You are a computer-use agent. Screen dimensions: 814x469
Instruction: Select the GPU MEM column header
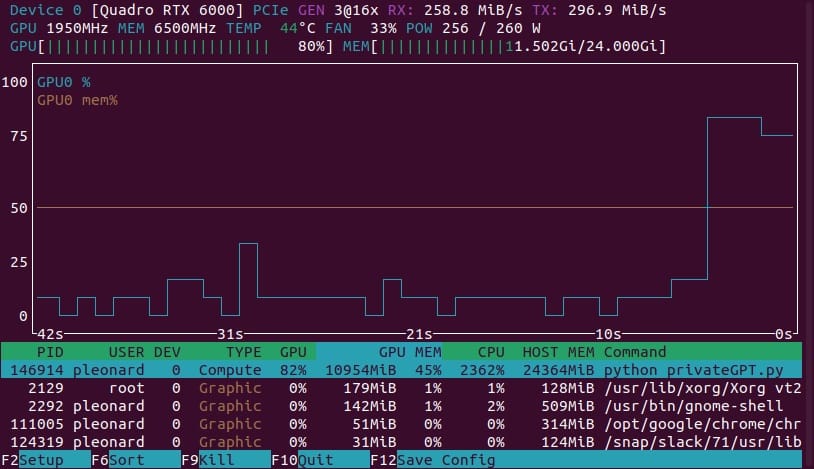(410, 352)
